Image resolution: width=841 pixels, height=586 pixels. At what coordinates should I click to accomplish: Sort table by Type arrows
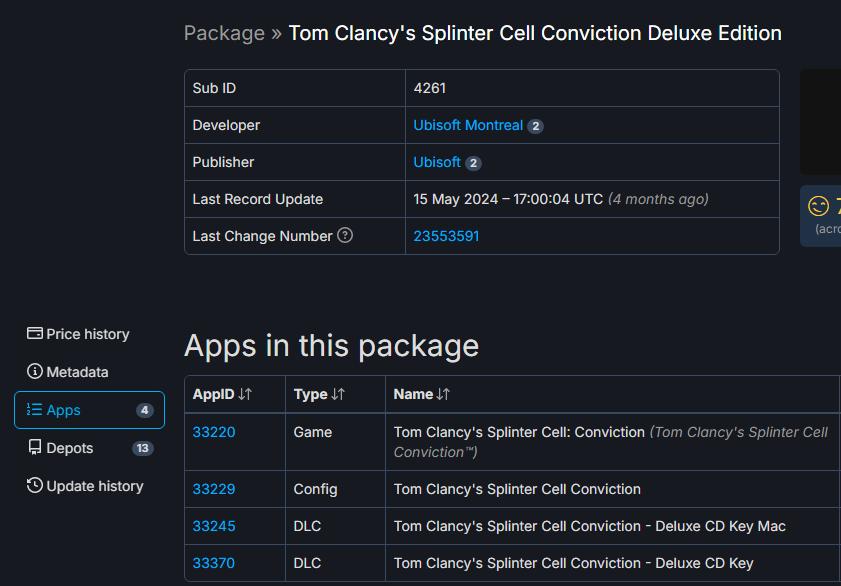click(x=338, y=394)
